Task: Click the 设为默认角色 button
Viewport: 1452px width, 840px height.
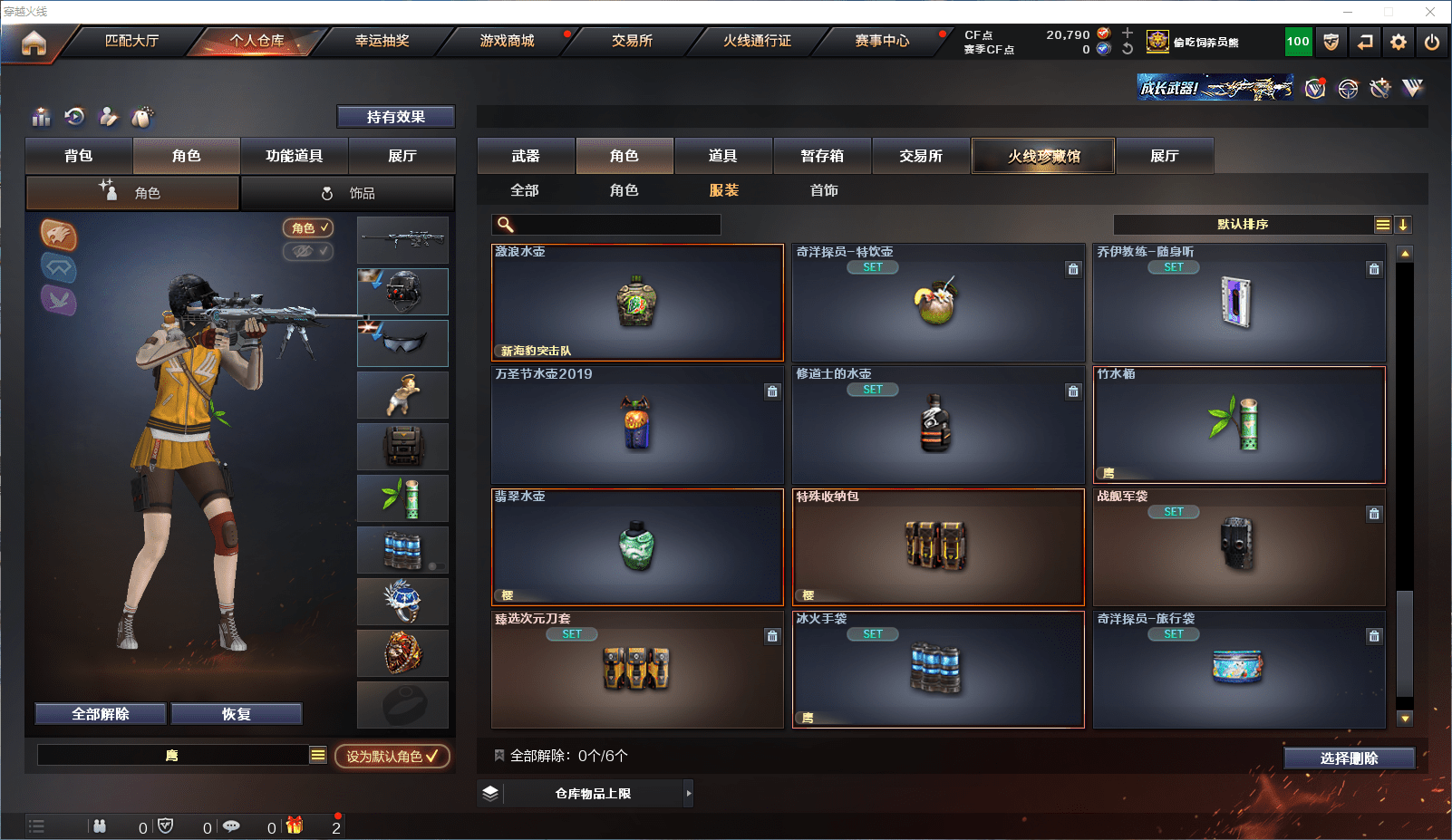Action: coord(392,756)
